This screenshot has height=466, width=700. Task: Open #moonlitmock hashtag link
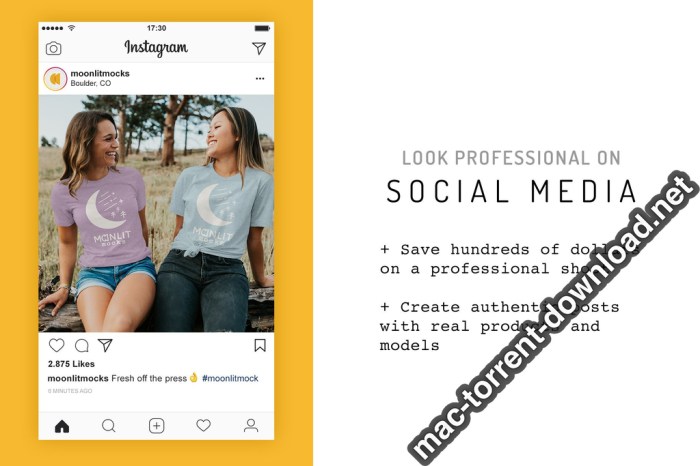click(x=230, y=379)
